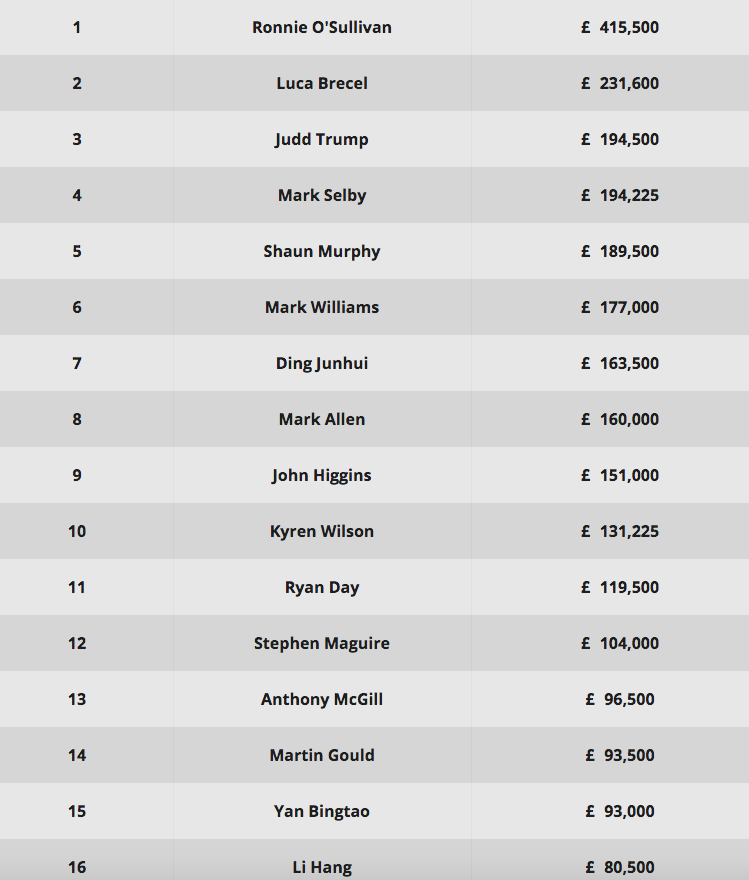
Task: Click Mark Williams in the table
Action: point(321,307)
